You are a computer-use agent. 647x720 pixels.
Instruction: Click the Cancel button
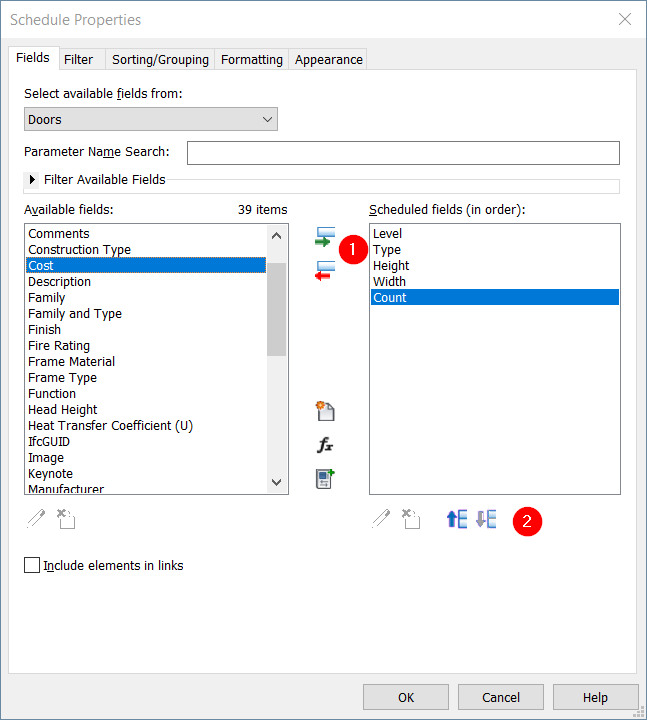tap(501, 697)
